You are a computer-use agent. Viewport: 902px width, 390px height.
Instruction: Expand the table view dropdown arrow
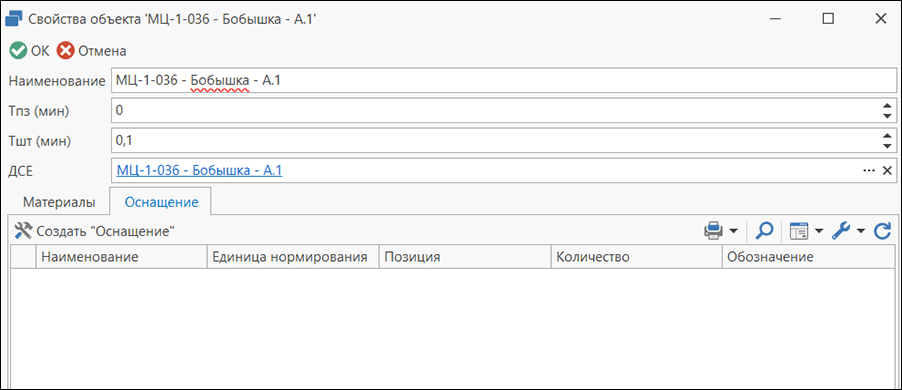[x=819, y=231]
